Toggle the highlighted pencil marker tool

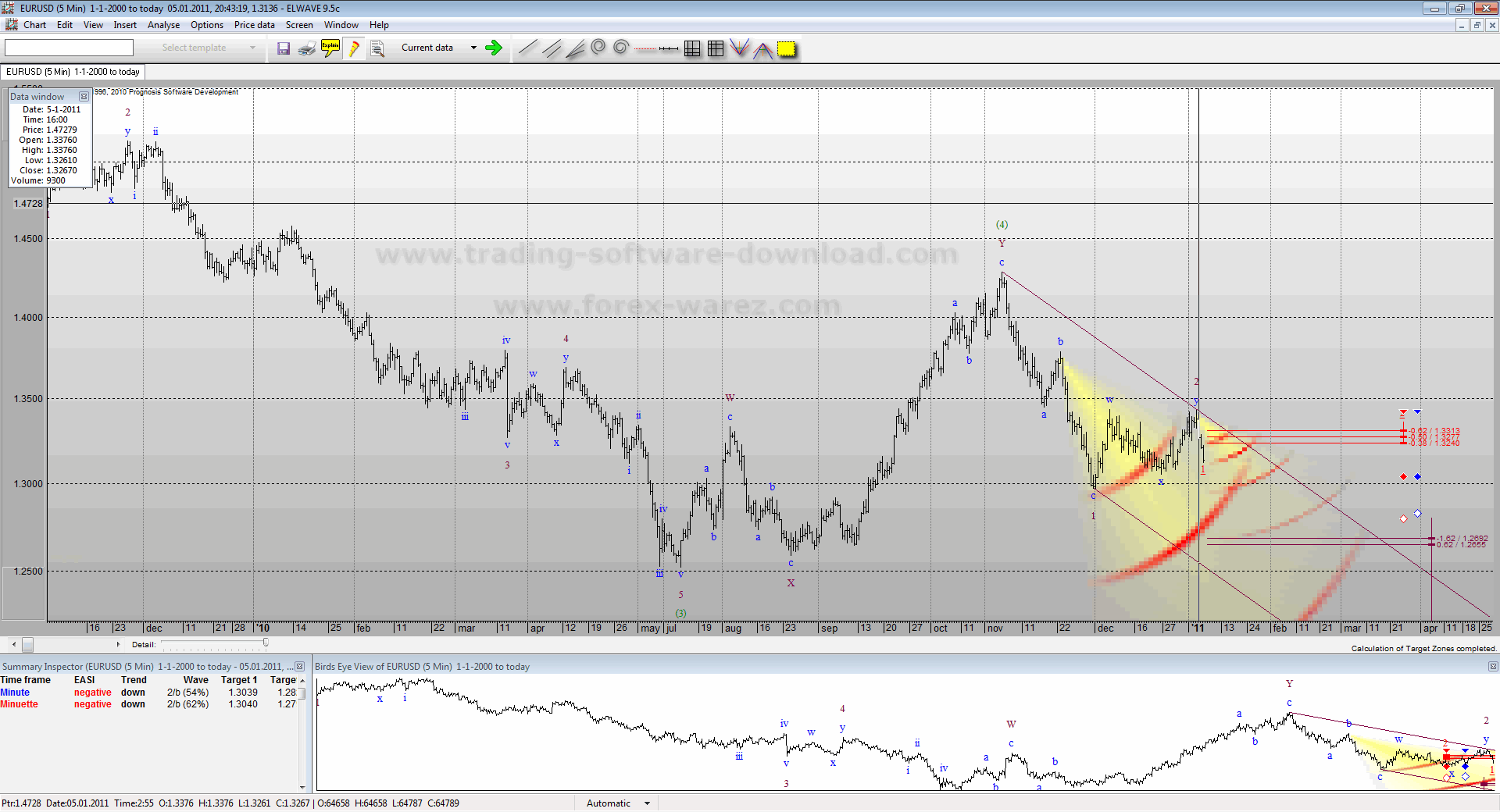(x=354, y=48)
